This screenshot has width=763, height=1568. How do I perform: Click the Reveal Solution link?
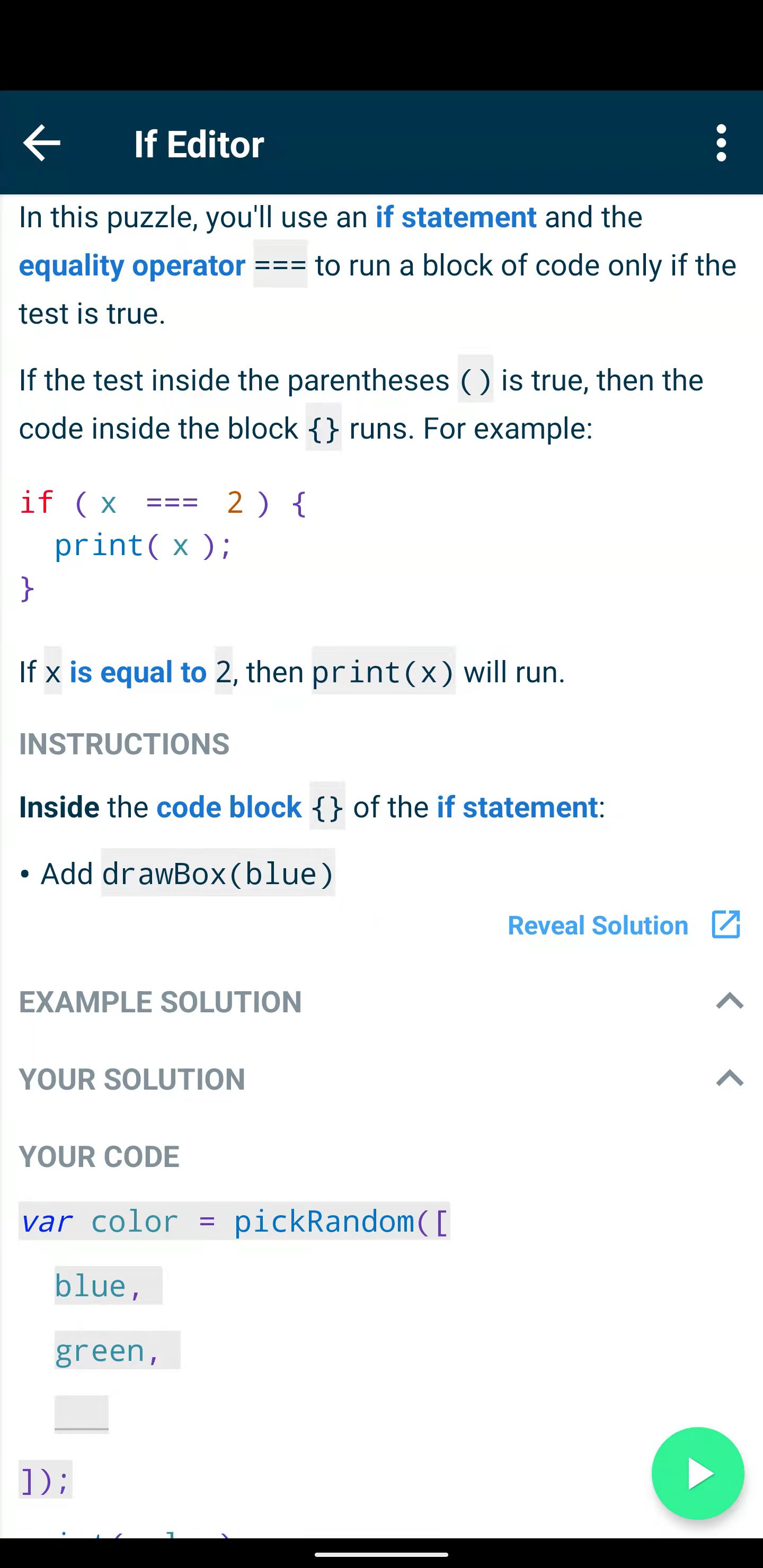click(x=598, y=925)
